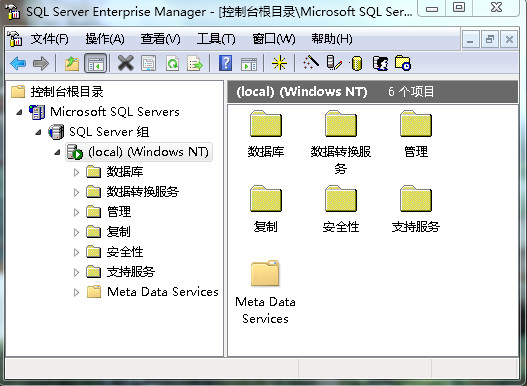Select 数据转换服务 folder icon in right pane
This screenshot has width=527, height=386.
point(340,124)
